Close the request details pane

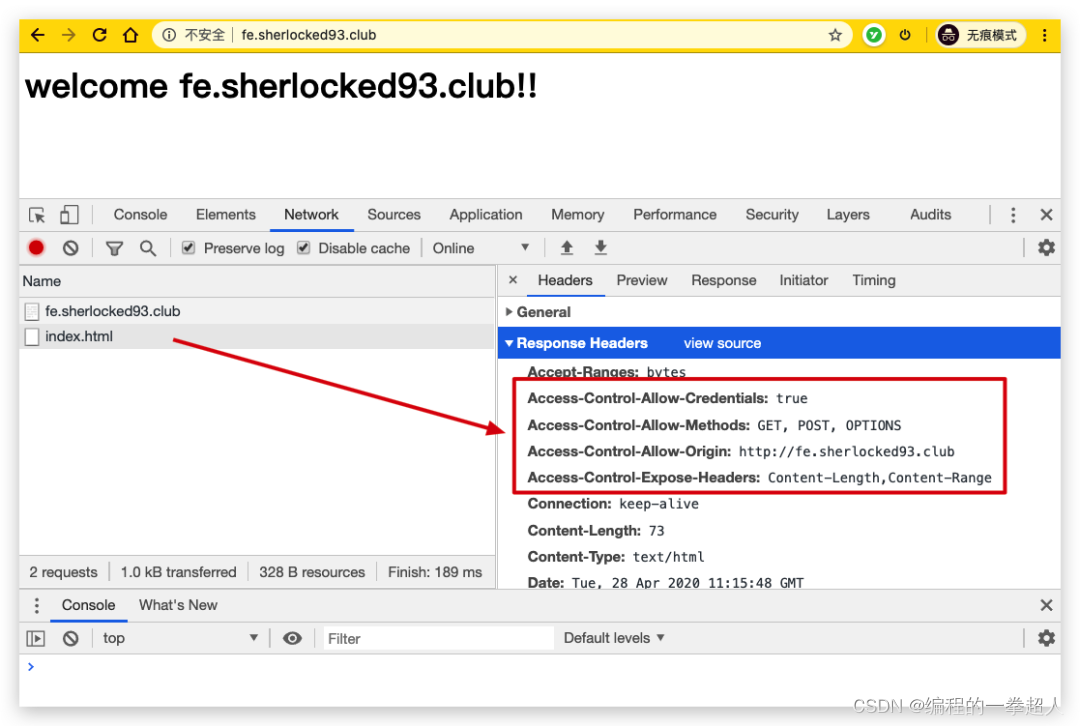[x=512, y=280]
